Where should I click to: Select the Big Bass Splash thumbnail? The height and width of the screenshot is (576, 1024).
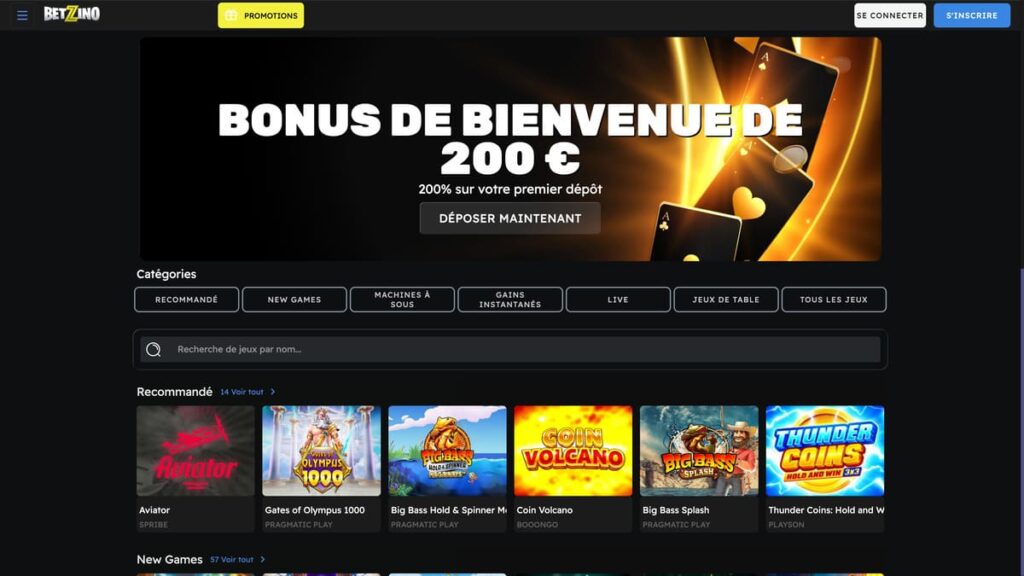click(699, 451)
